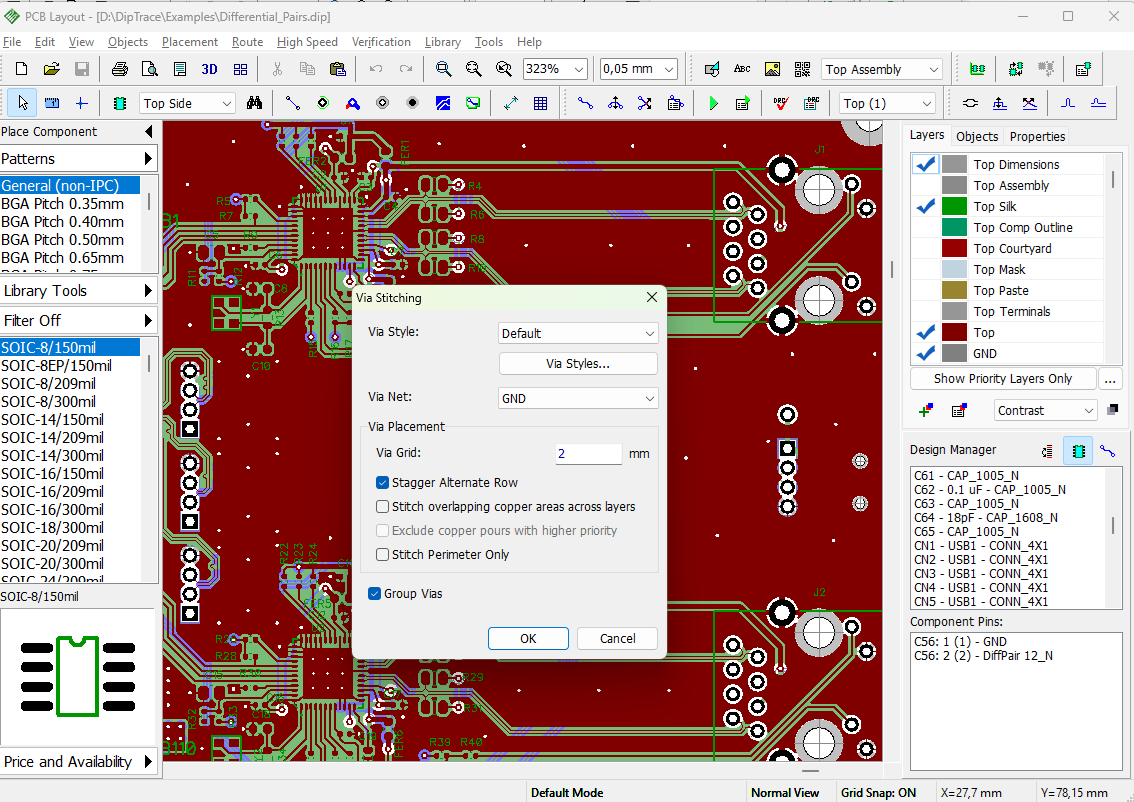1134x802 pixels.
Task: Open the Placement menu
Action: 189,42
